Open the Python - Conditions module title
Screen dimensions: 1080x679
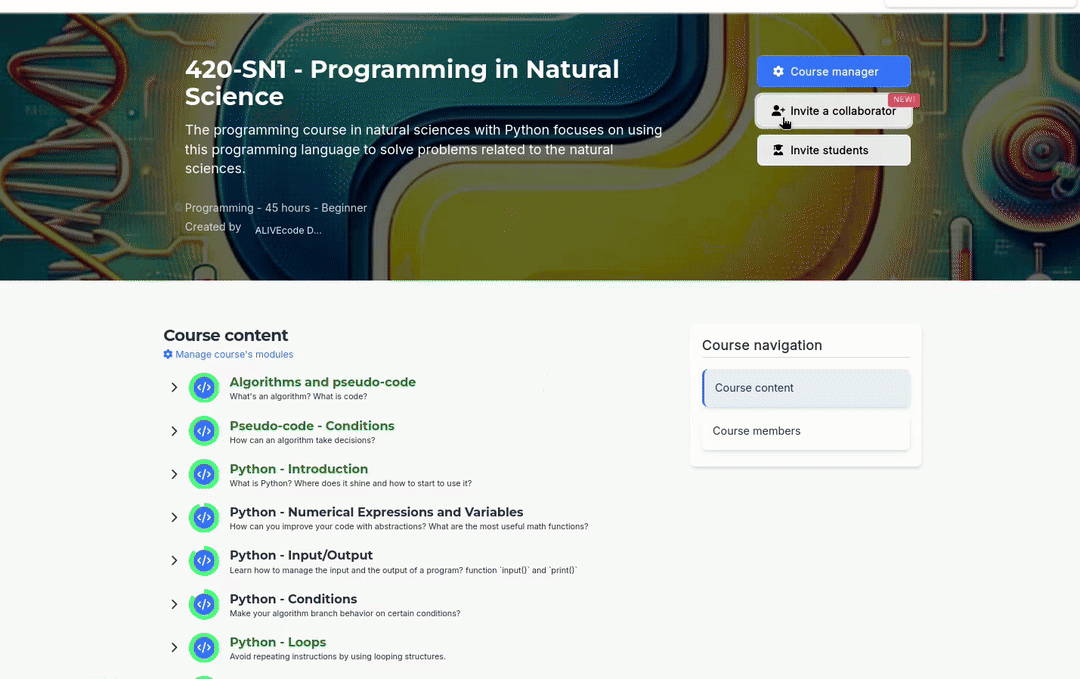click(x=293, y=599)
